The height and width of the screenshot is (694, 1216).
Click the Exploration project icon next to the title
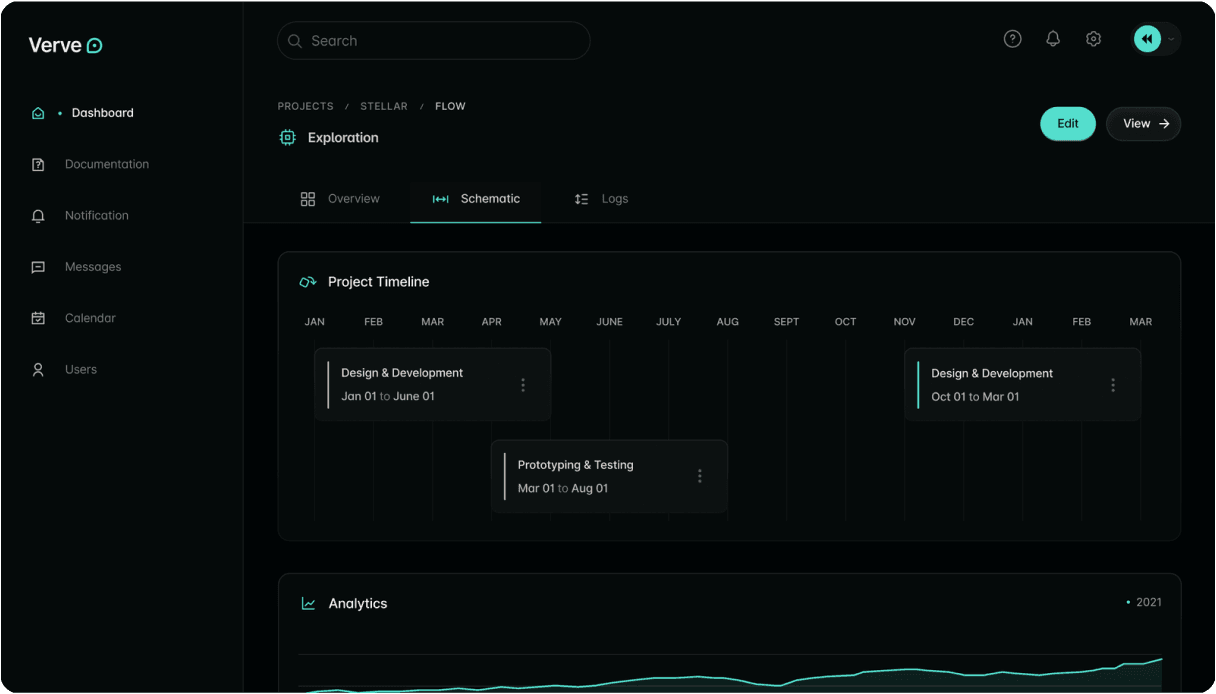coord(288,137)
